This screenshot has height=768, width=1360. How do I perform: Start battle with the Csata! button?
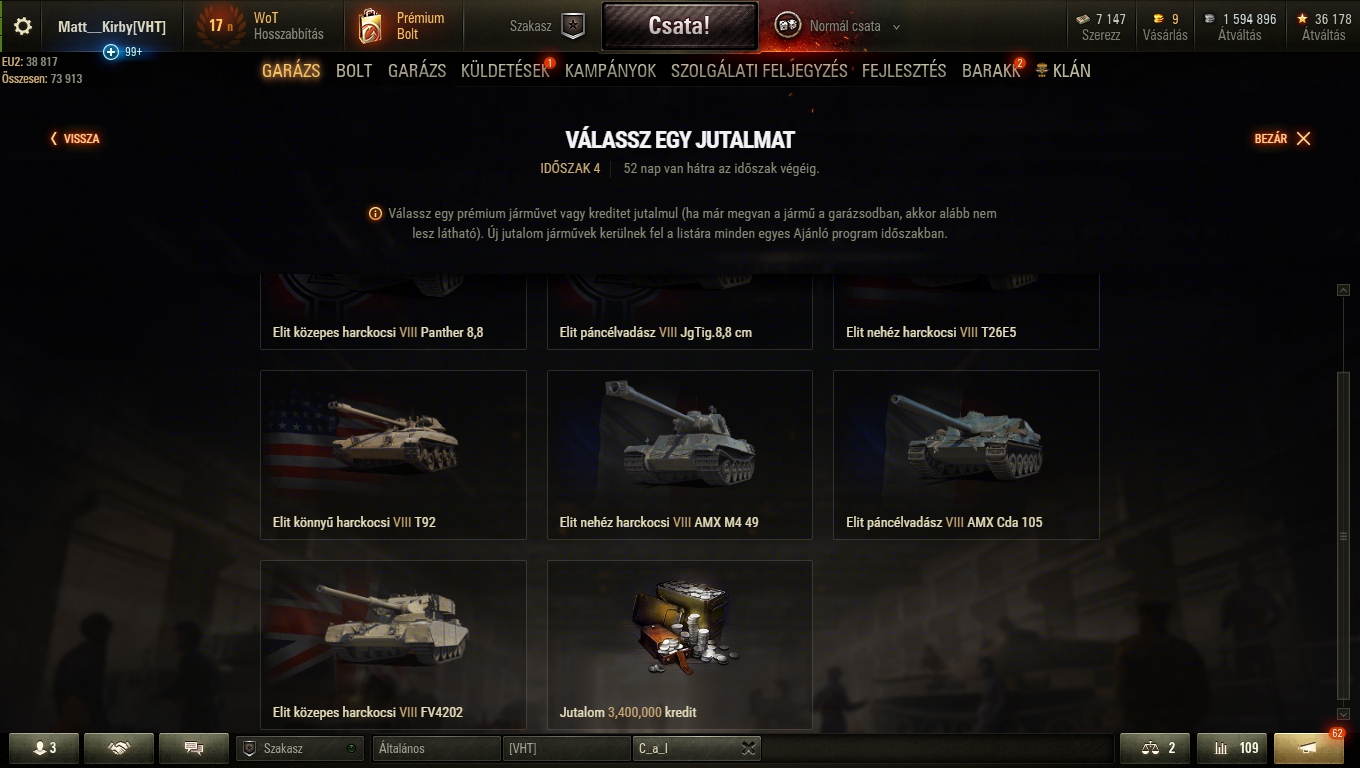pyautogui.click(x=679, y=27)
